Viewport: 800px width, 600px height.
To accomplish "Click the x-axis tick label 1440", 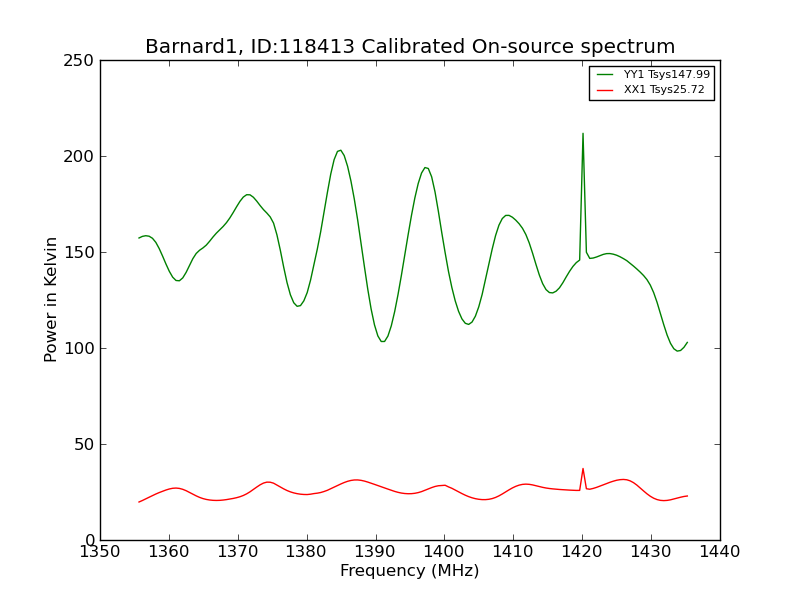I will click(720, 552).
